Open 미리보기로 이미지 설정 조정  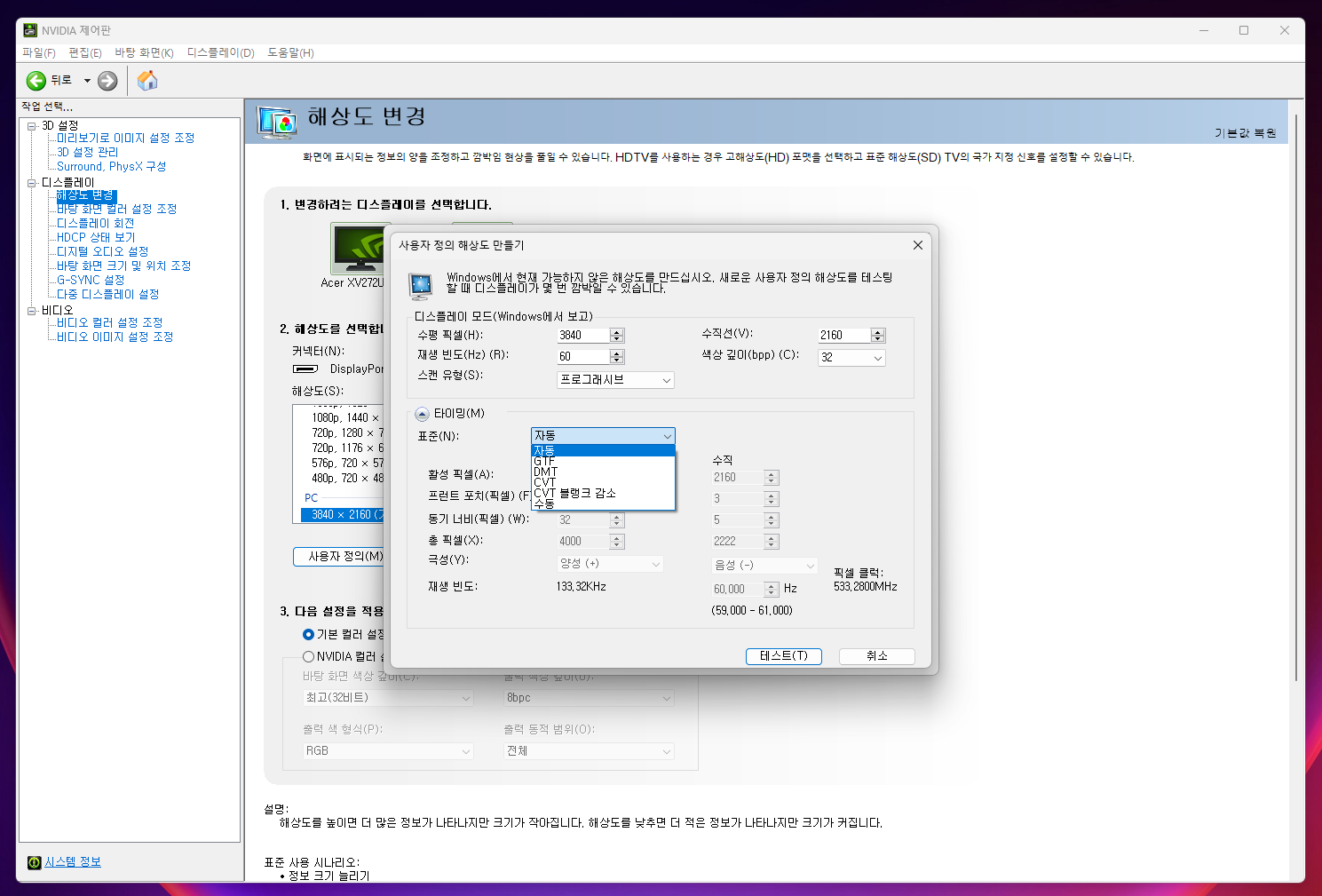pyautogui.click(x=125, y=139)
